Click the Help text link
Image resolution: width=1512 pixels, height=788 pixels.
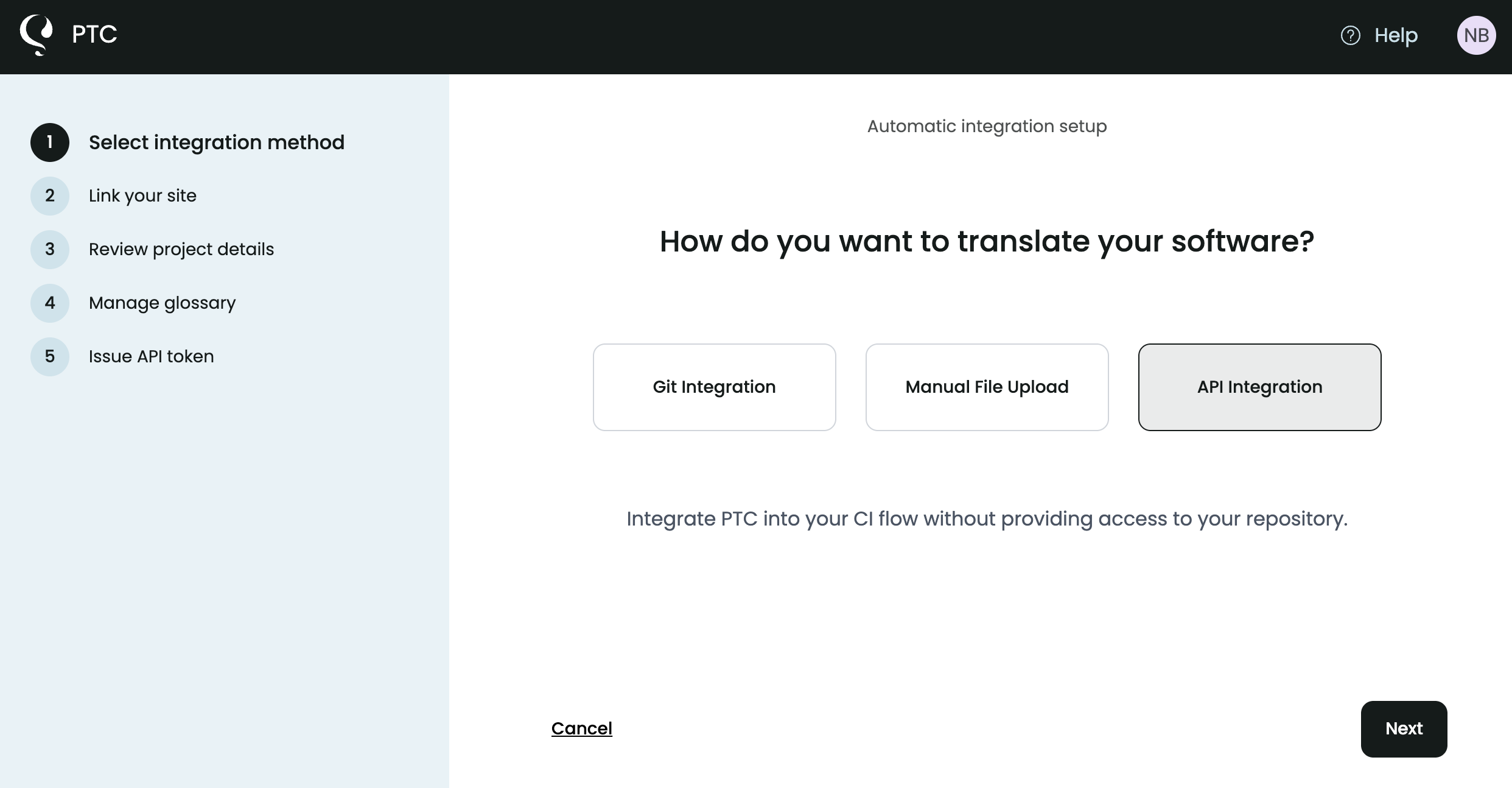pyautogui.click(x=1396, y=35)
